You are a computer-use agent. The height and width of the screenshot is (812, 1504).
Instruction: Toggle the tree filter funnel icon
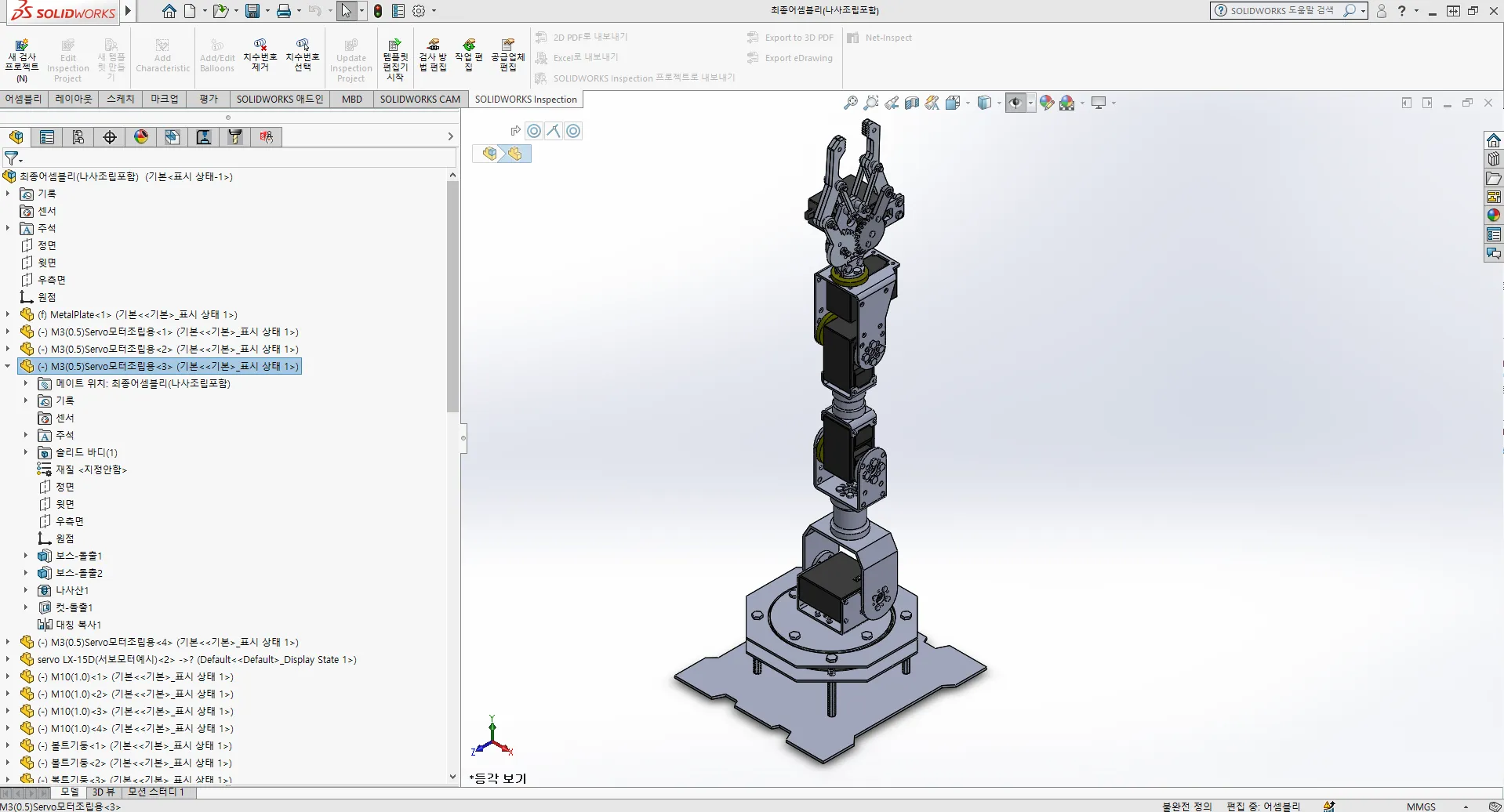pyautogui.click(x=12, y=158)
